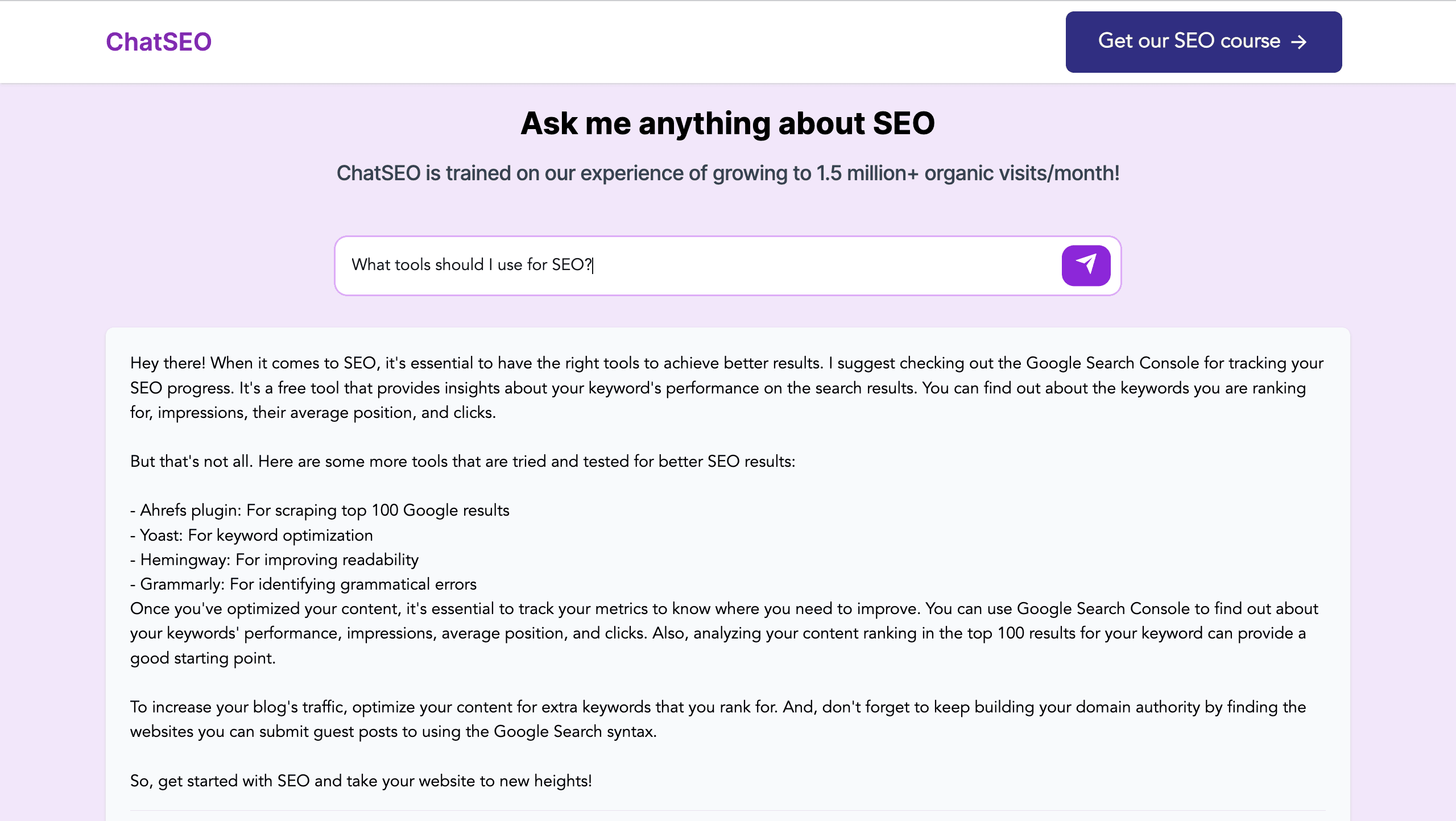This screenshot has width=1456, height=821.
Task: Click the arrow icon in the SEO course button
Action: 1299,42
